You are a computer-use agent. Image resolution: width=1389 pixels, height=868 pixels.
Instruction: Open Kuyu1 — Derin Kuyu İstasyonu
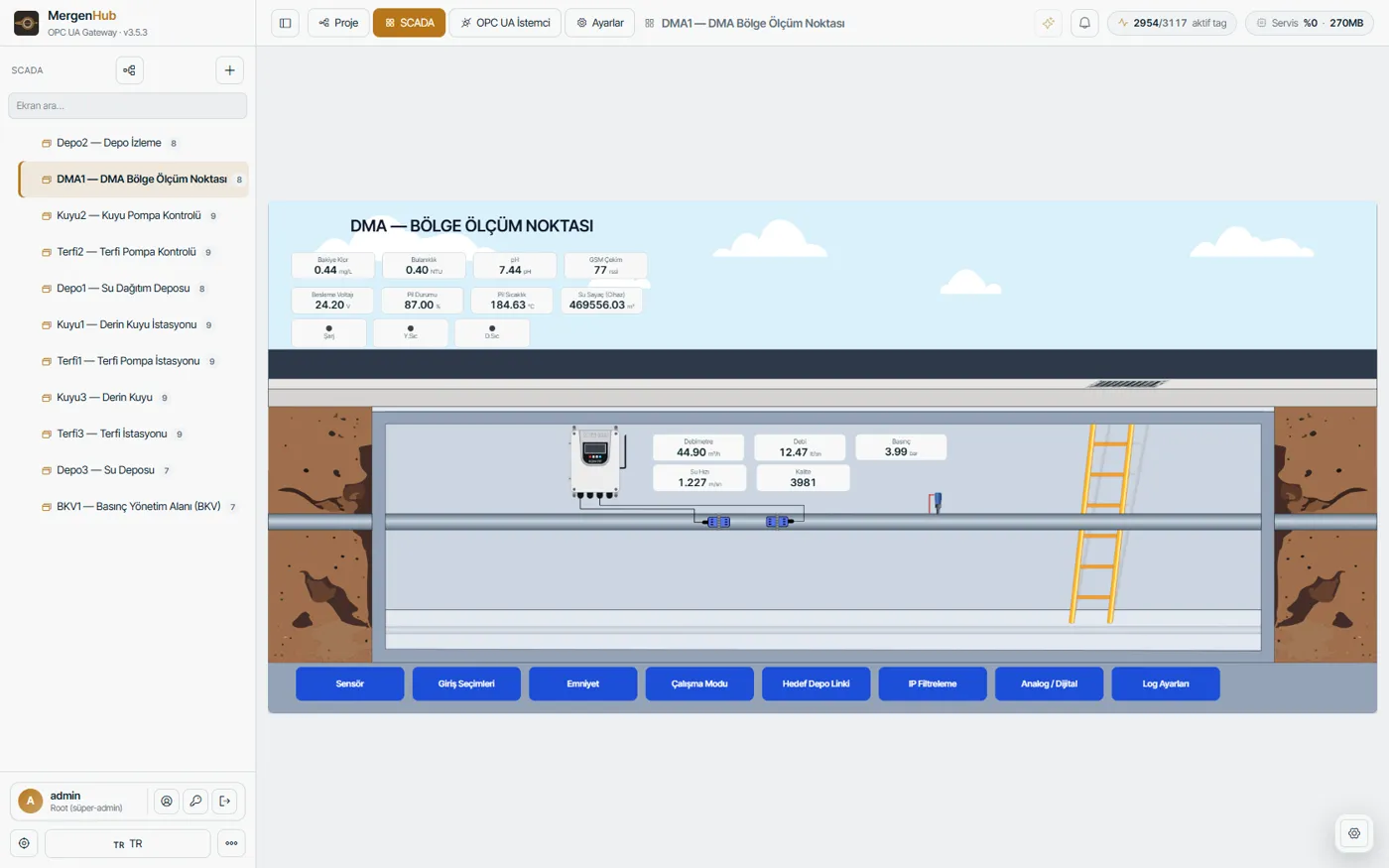pos(133,324)
